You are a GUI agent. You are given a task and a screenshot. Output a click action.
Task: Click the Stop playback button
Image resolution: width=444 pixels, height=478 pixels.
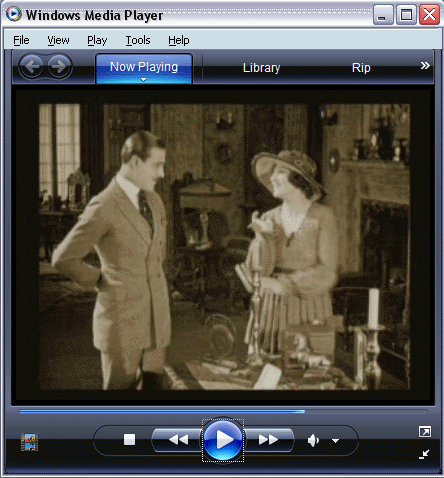click(x=129, y=439)
